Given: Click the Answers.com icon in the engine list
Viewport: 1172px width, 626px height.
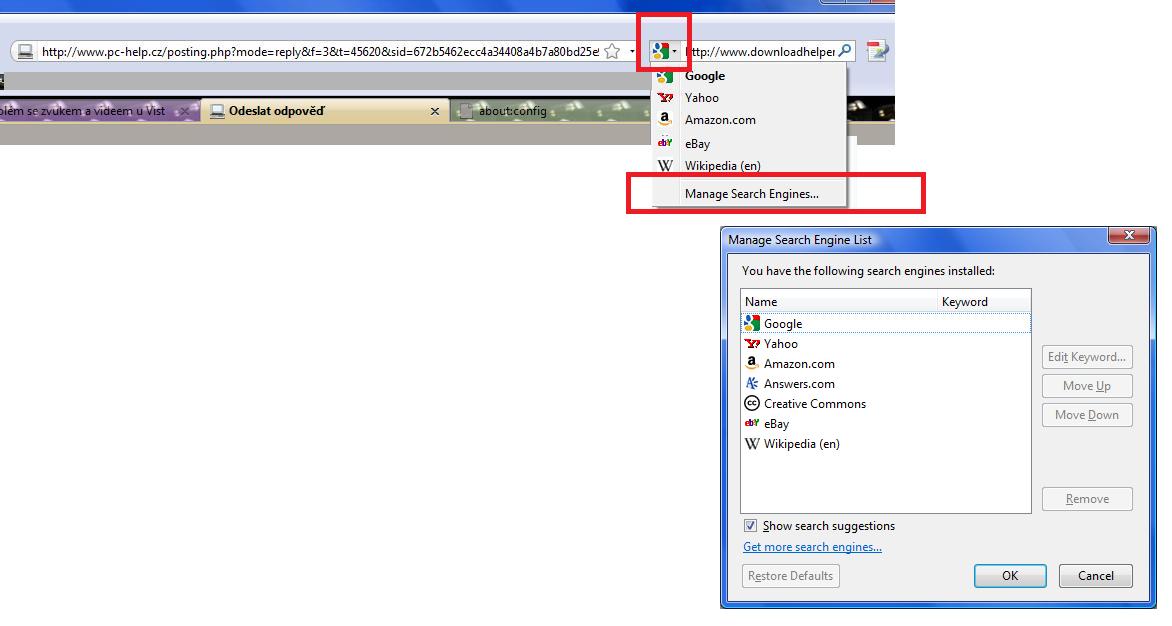Looking at the screenshot, I should (x=752, y=383).
